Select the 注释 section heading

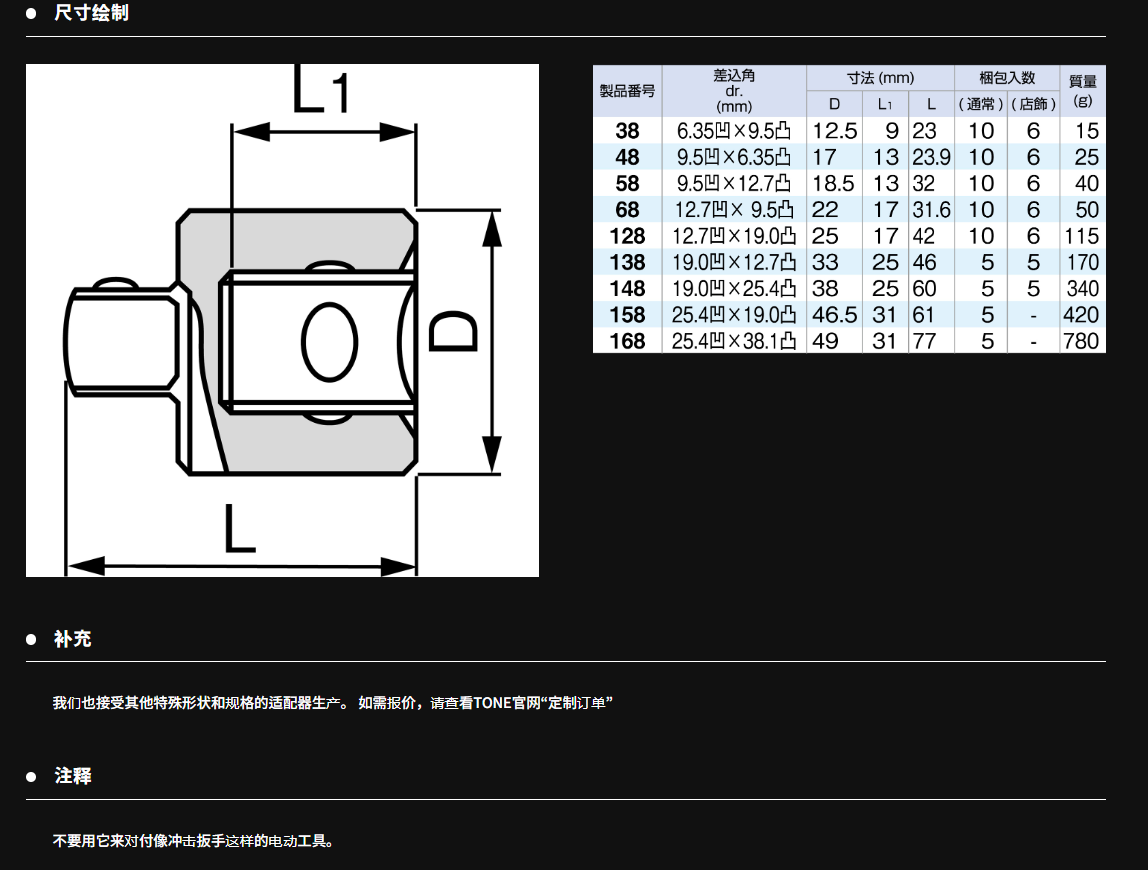[x=73, y=777]
